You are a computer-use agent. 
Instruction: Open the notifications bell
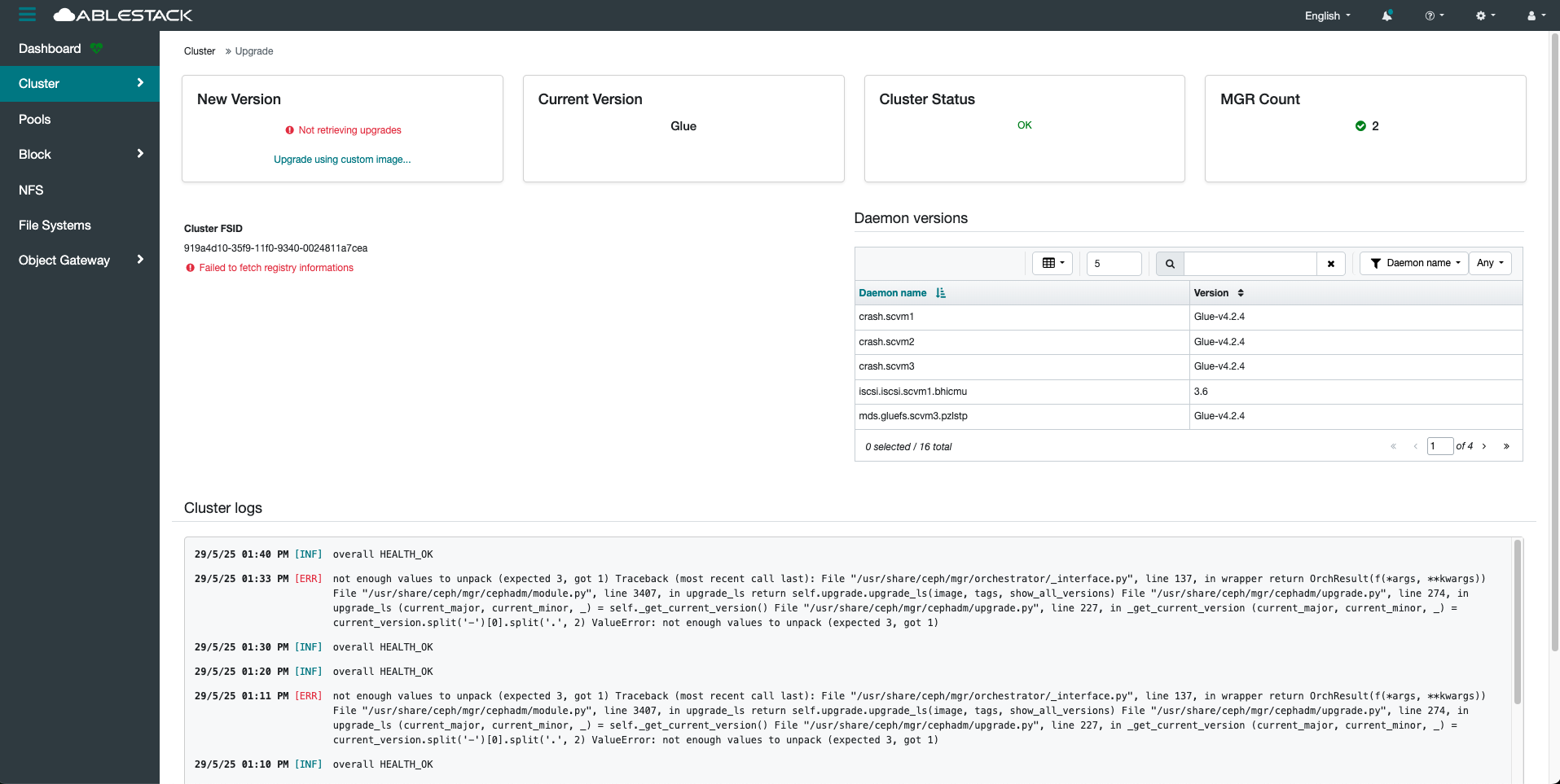[1386, 15]
